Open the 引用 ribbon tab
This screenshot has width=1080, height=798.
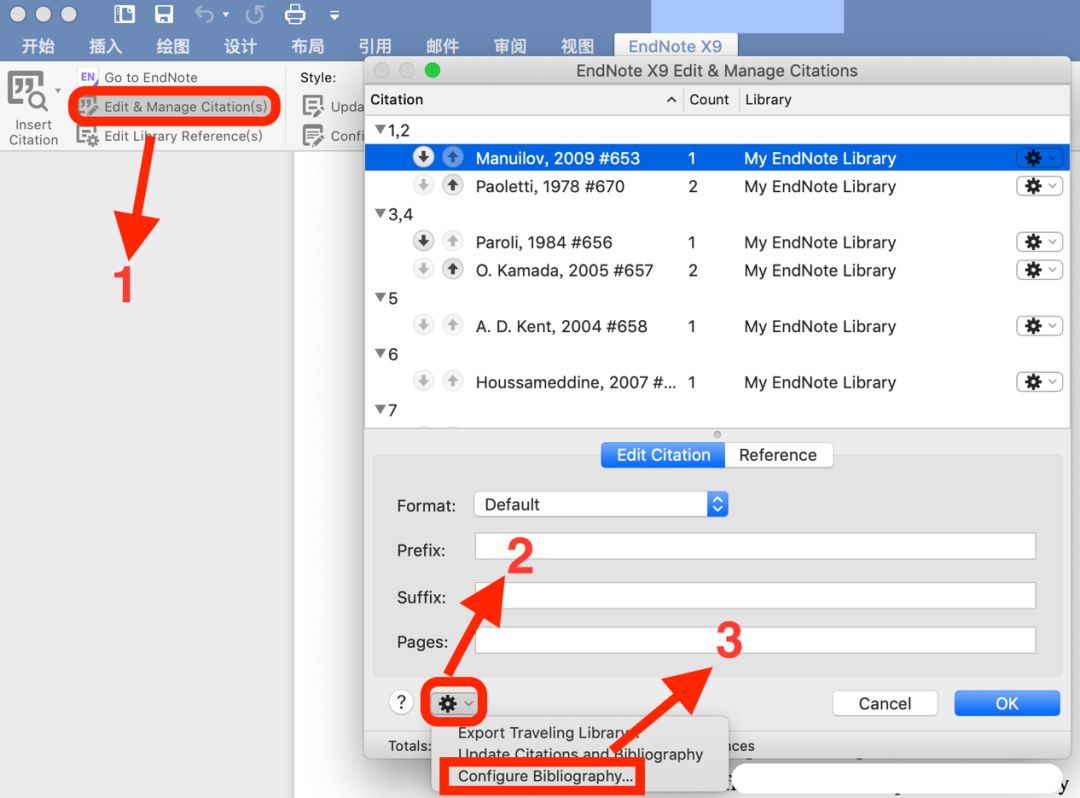click(375, 46)
